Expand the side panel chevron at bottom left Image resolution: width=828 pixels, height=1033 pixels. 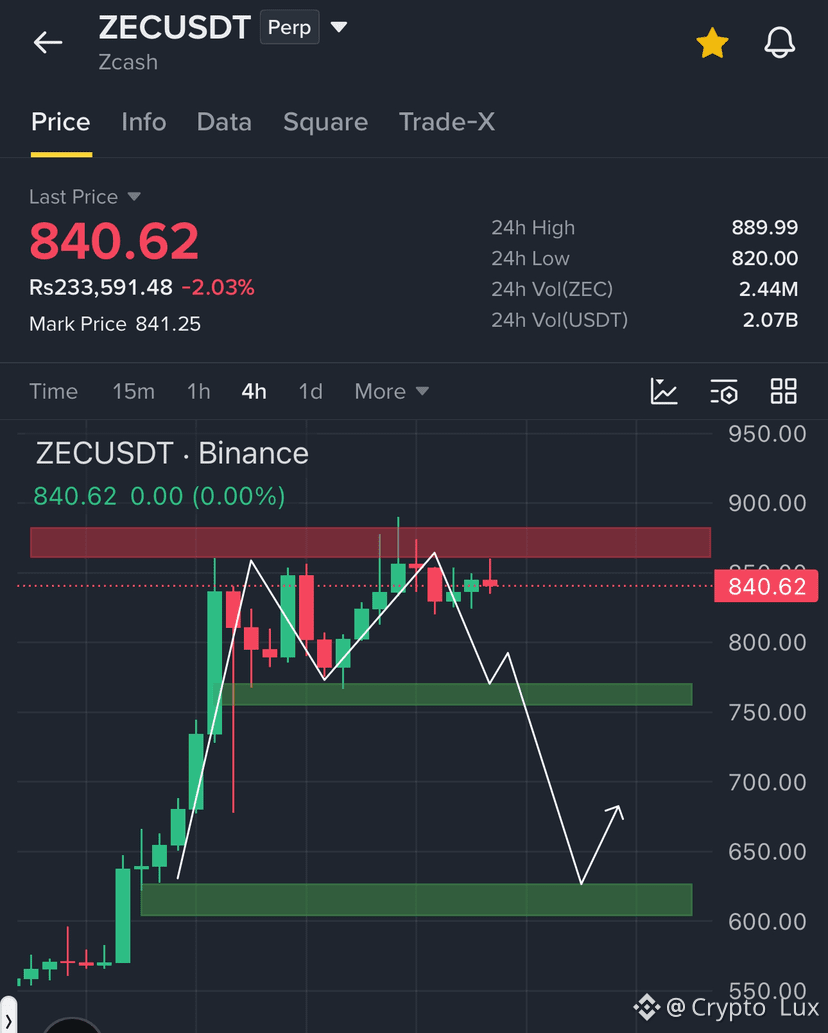(8, 1020)
